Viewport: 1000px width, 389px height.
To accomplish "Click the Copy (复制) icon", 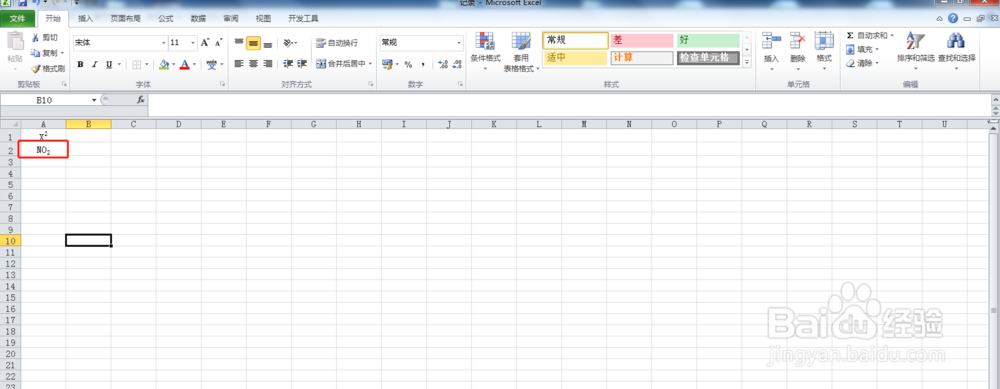I will tap(36, 53).
